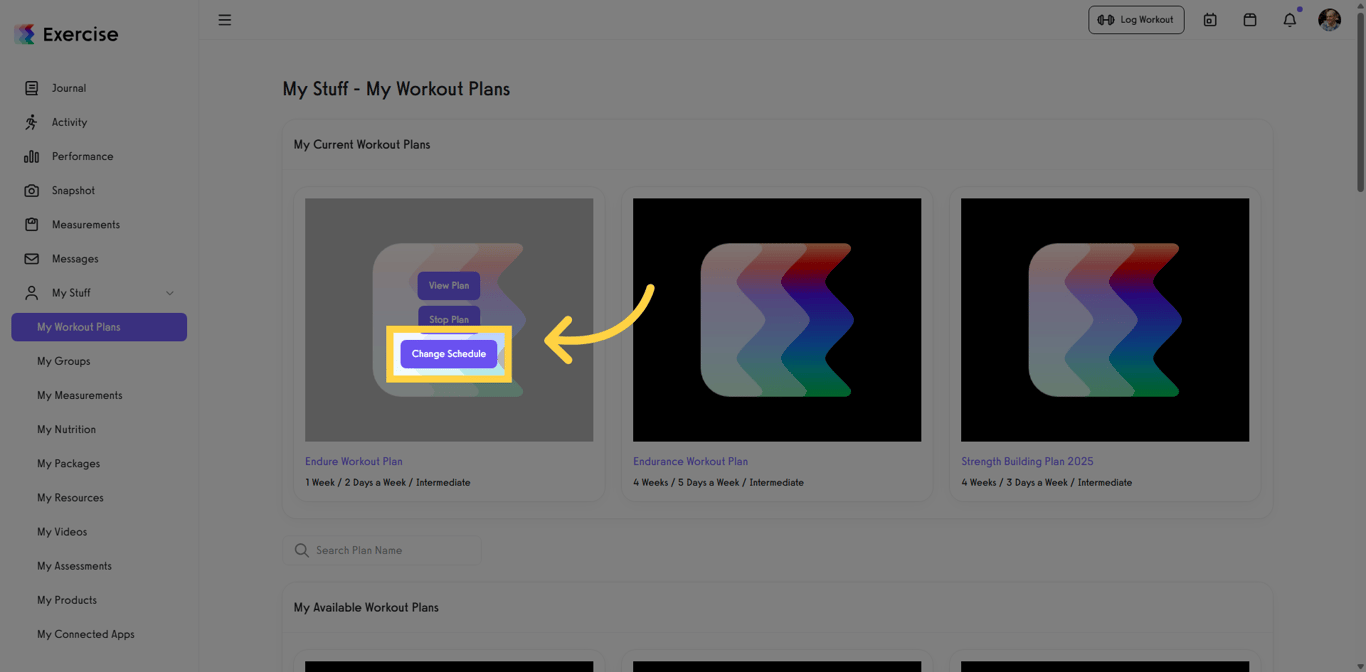Open the Endure Workout Plan link

point(354,461)
